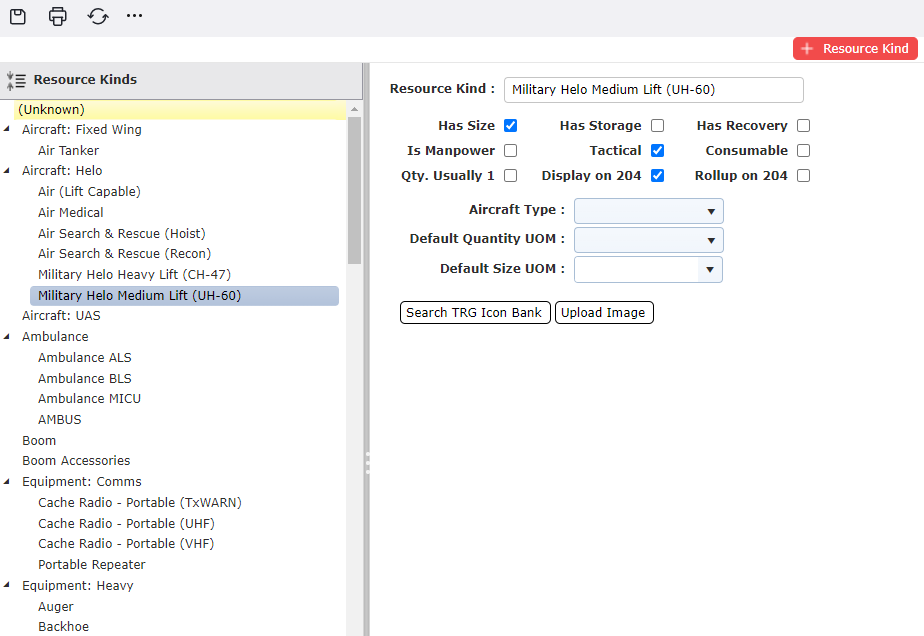
Task: Select Boom resource kind
Action: tap(39, 441)
